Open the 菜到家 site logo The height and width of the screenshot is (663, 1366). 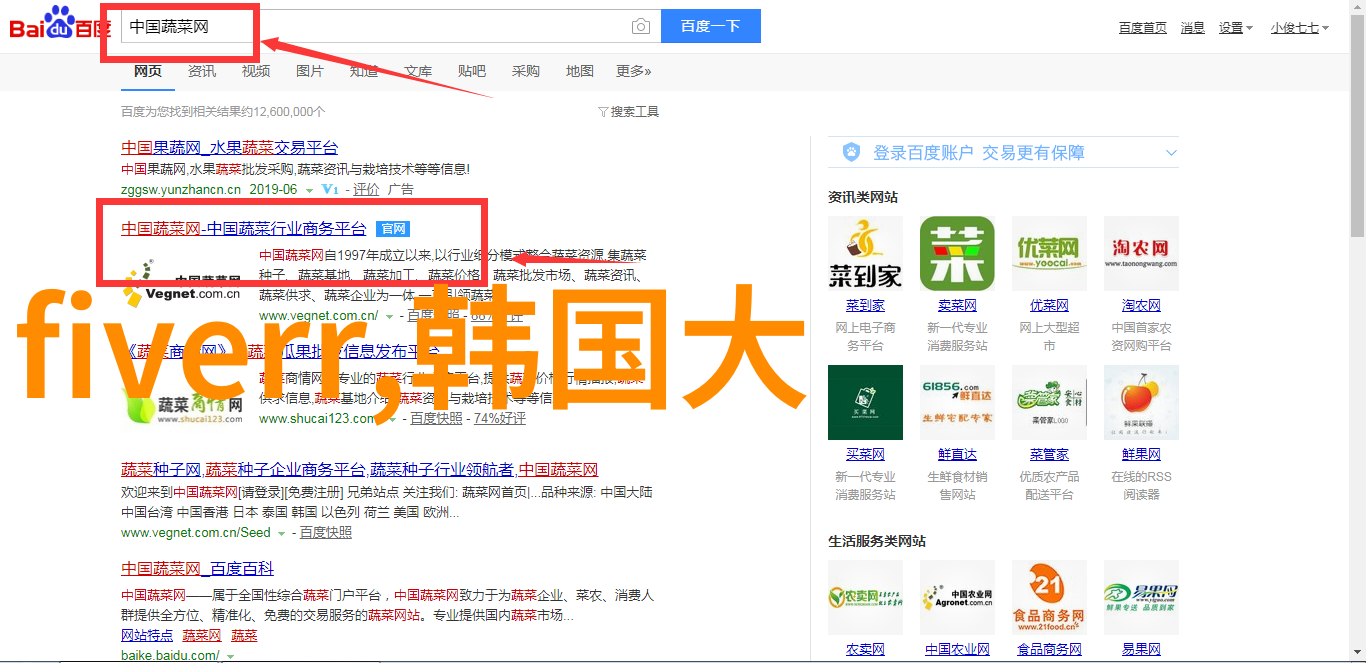click(x=865, y=254)
